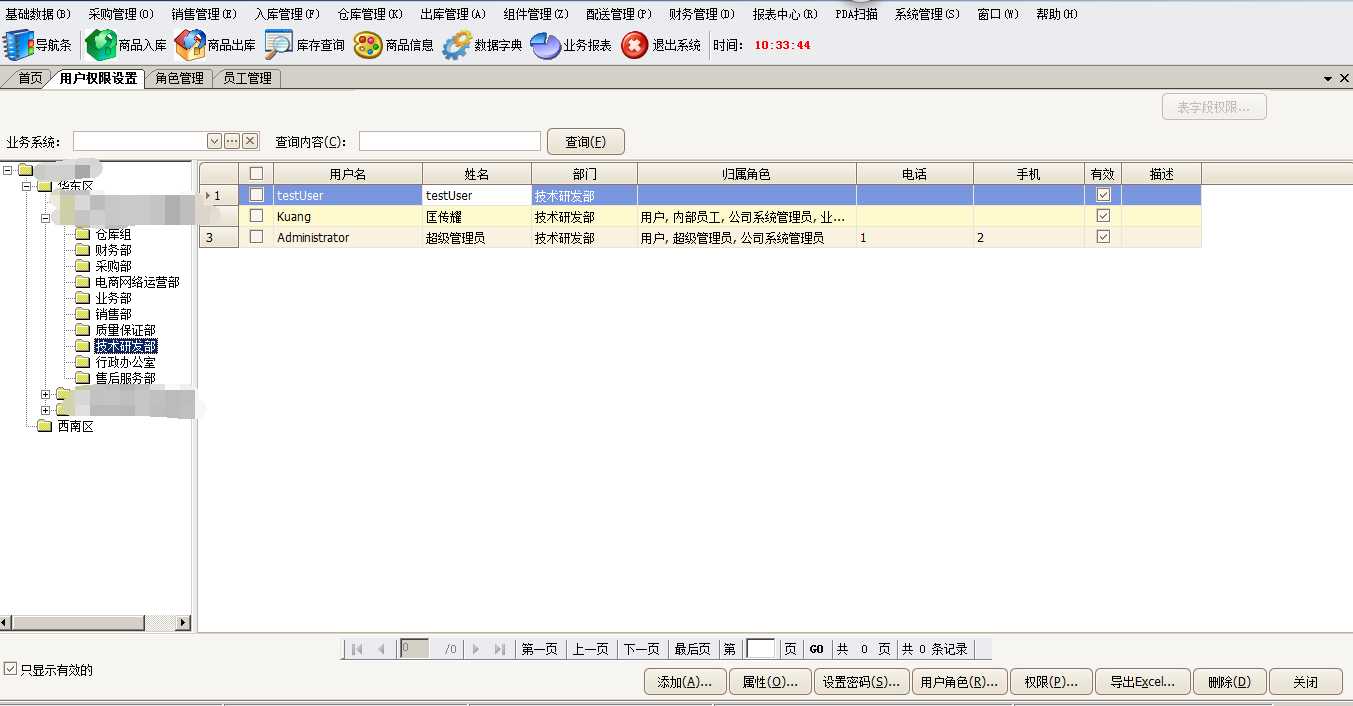Focus the 查询内容 search input
1353x706 pixels.
(x=450, y=141)
